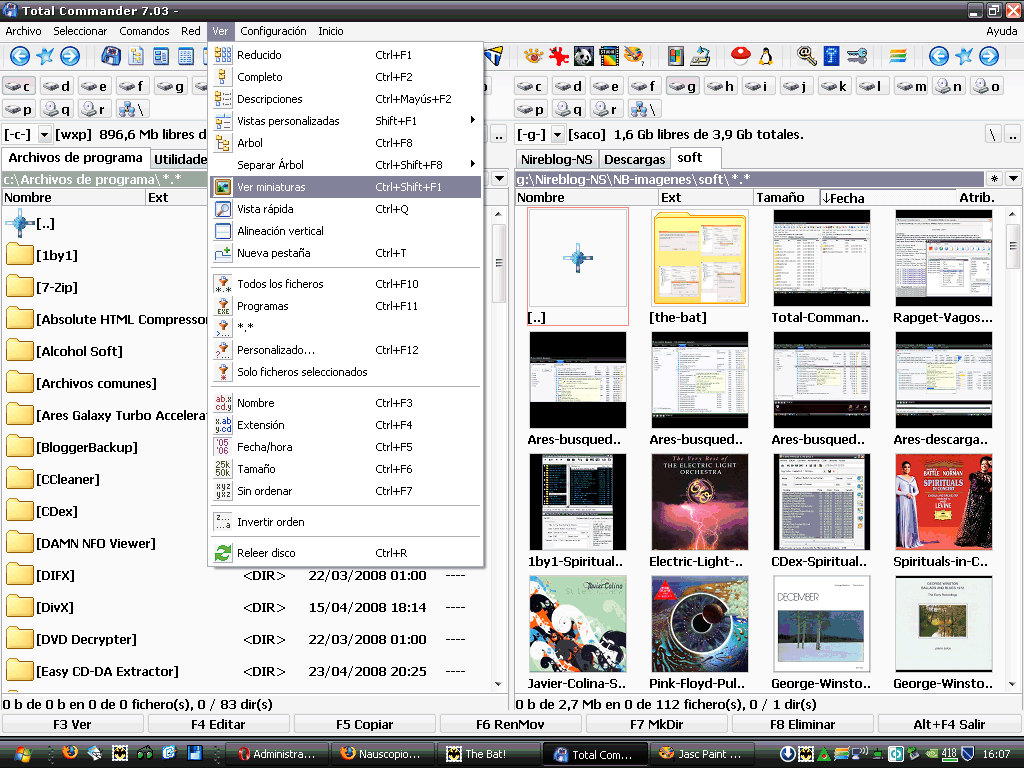Image resolution: width=1024 pixels, height=768 pixels.
Task: Select drive g button in right panel
Action: 682,86
